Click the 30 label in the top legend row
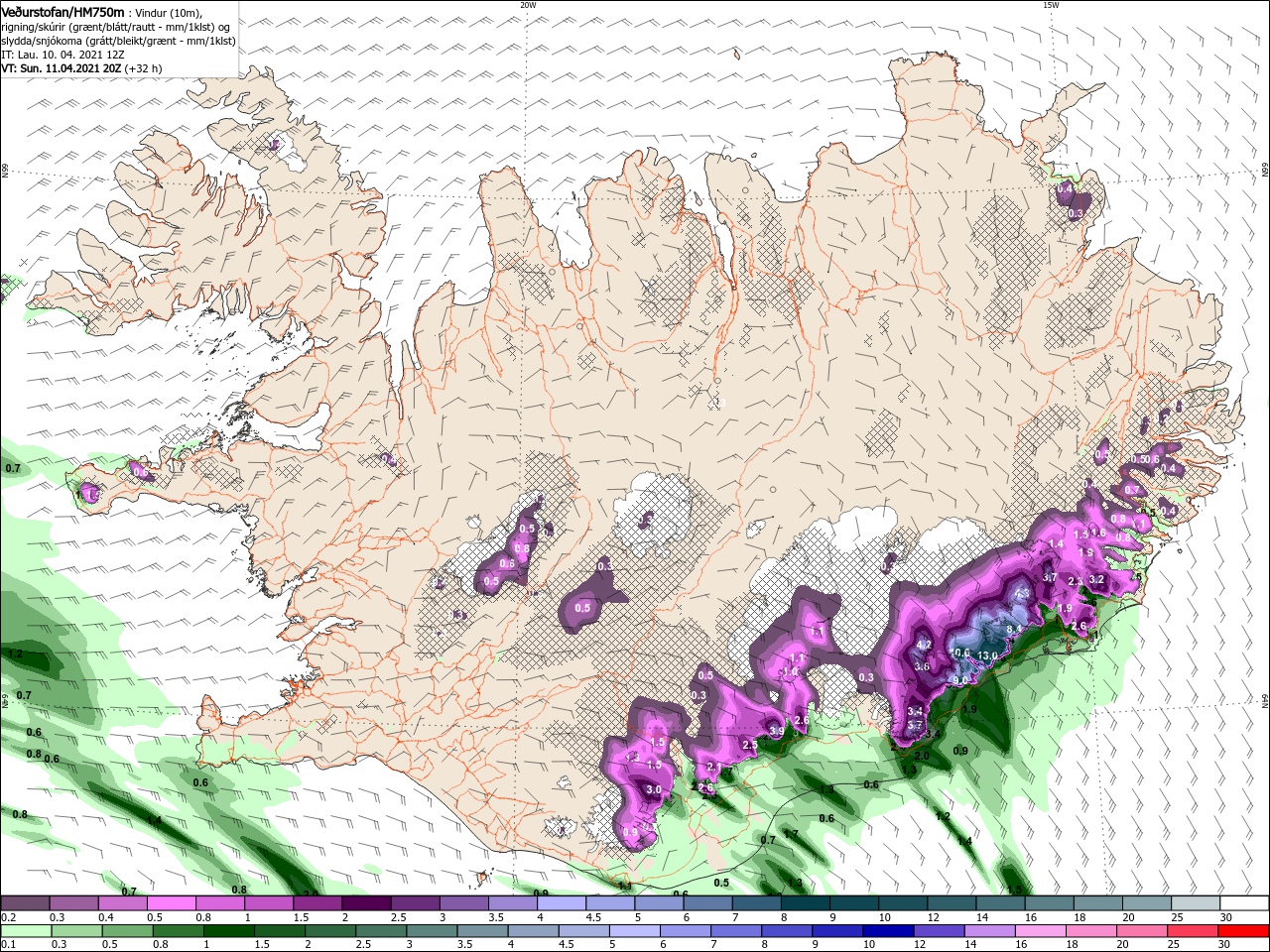This screenshot has width=1270, height=952. (x=1225, y=917)
